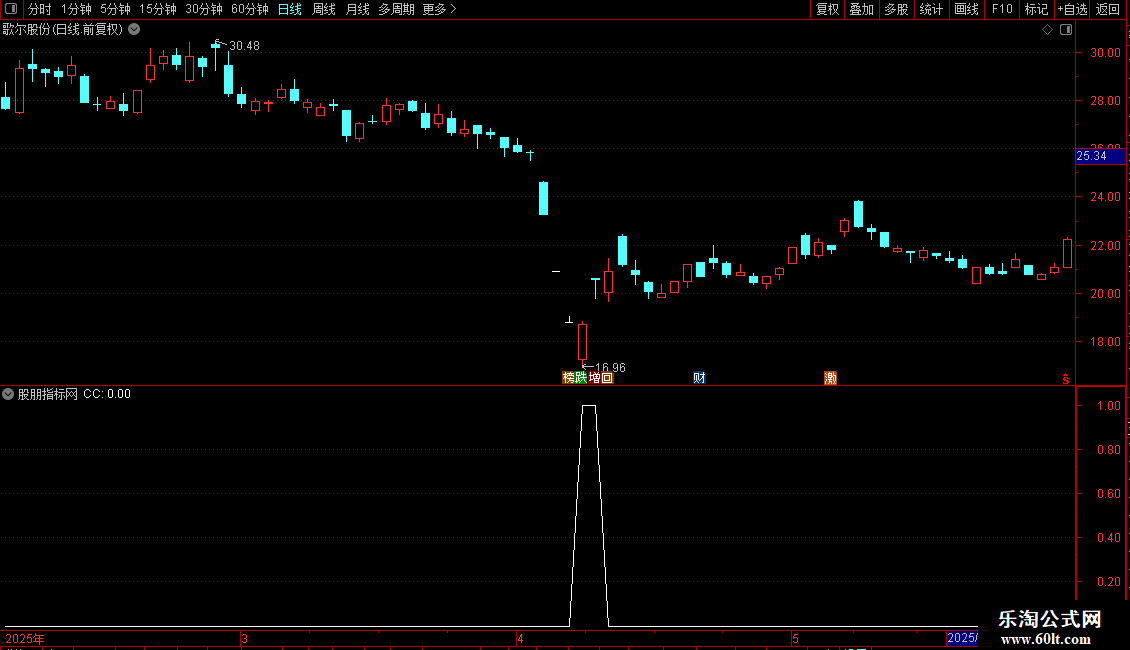
Task: Click the highlighted 2025/ date box
Action: tap(962, 638)
